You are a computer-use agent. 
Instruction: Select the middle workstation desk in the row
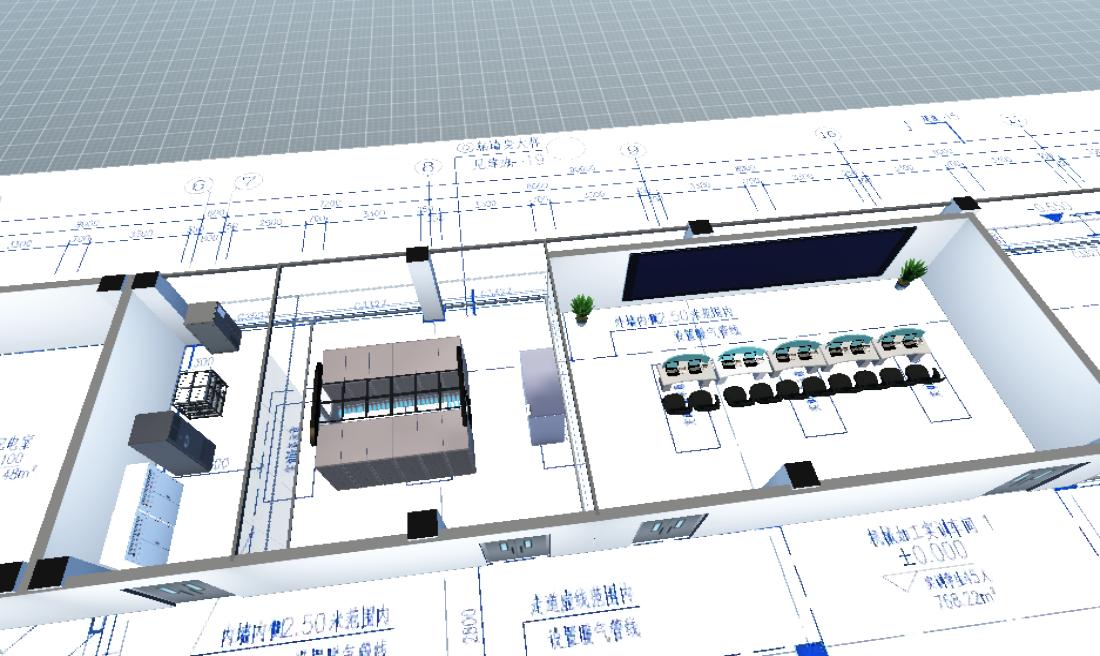click(797, 356)
